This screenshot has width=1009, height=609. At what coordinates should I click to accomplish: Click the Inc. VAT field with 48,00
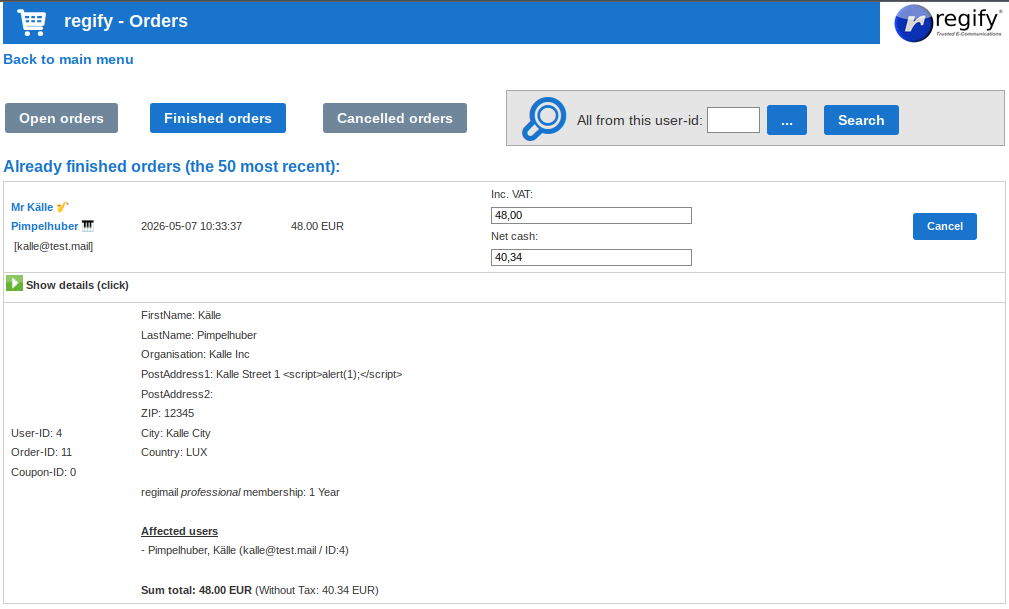[x=591, y=215]
